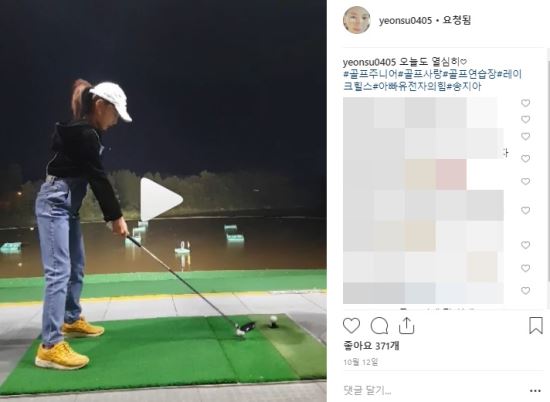This screenshot has height=402, width=550.
Task: Open the three-dot more options menu
Action: tap(535, 391)
